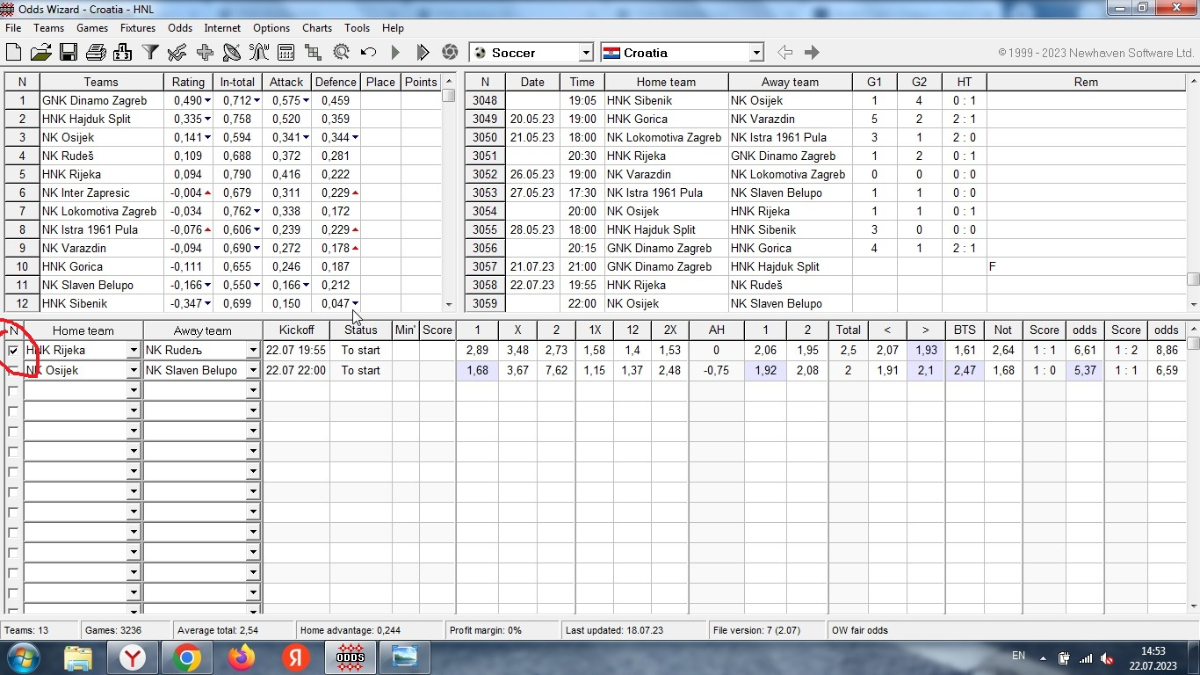Click teams table vertical scrollbar
This screenshot has width=1200, height=675.
448,192
